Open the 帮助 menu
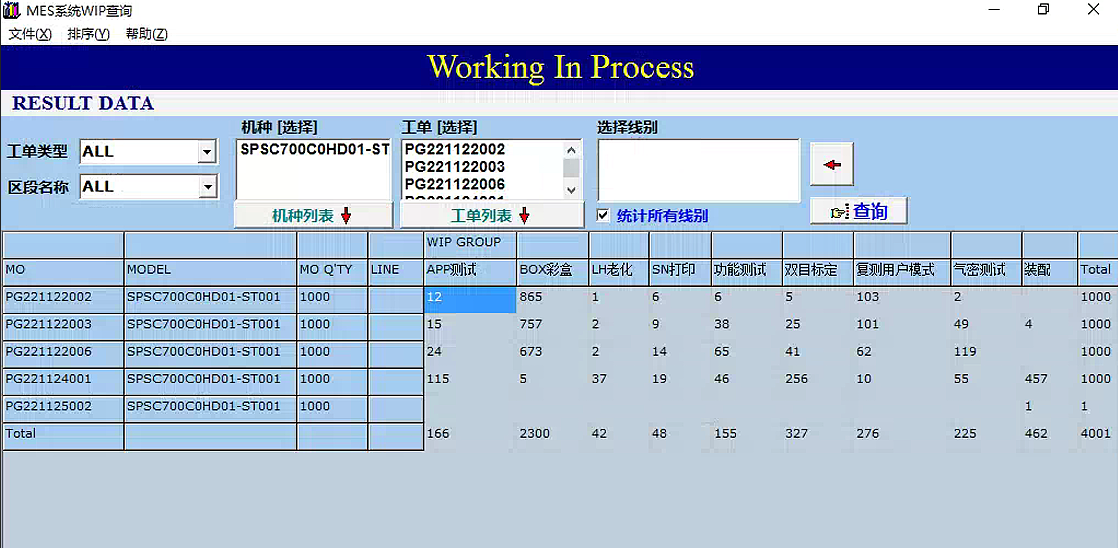 coord(146,34)
